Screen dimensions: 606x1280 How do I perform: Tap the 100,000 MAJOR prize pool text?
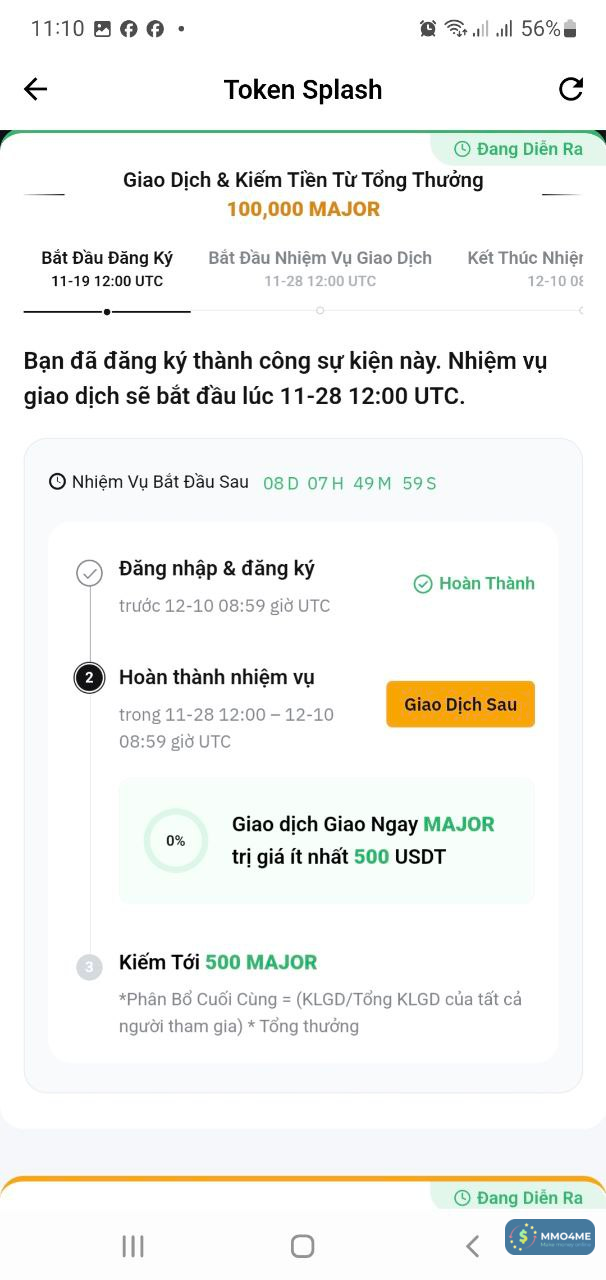pos(303,209)
